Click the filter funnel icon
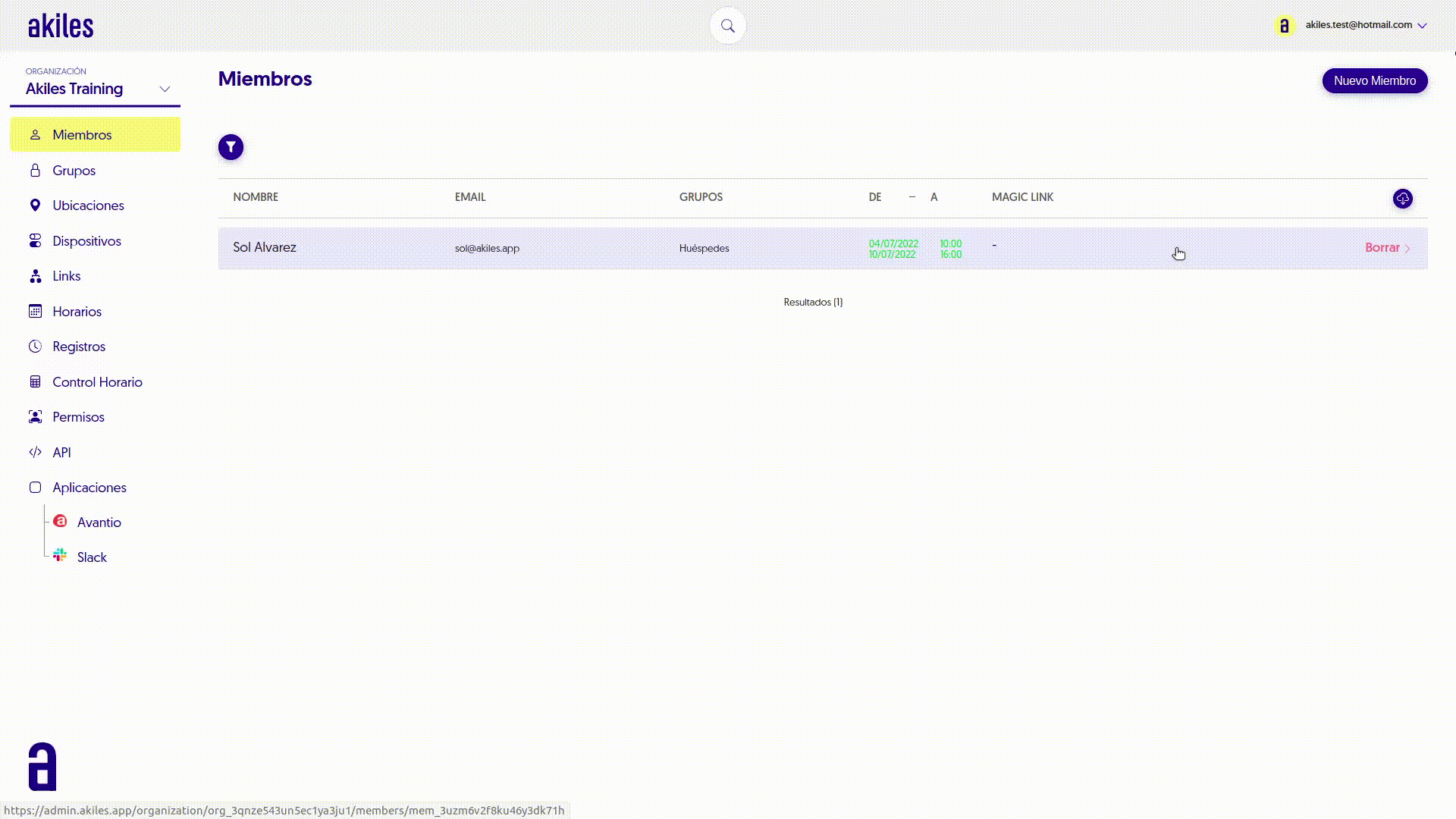1456x819 pixels. (x=231, y=147)
